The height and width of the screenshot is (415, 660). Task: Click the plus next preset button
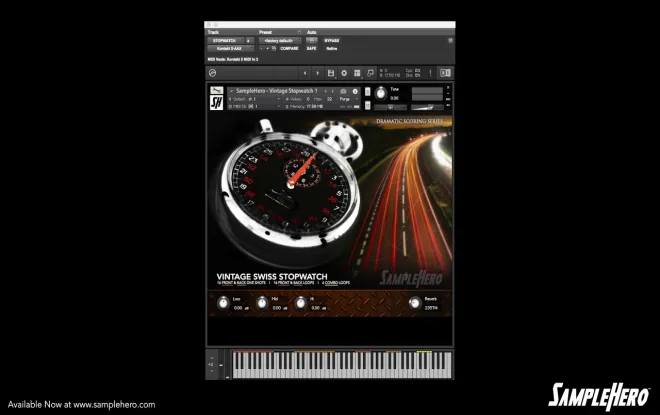coord(268,48)
